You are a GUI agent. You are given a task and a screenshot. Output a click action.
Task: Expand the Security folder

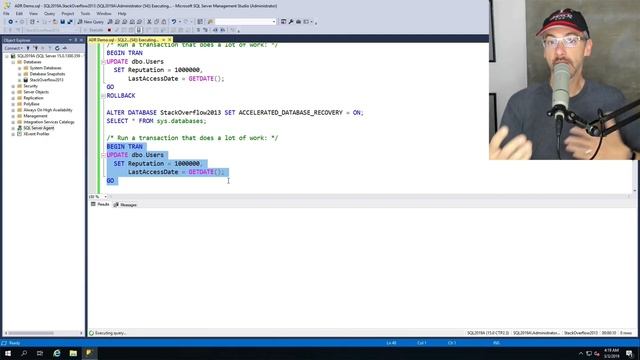pyautogui.click(x=13, y=86)
